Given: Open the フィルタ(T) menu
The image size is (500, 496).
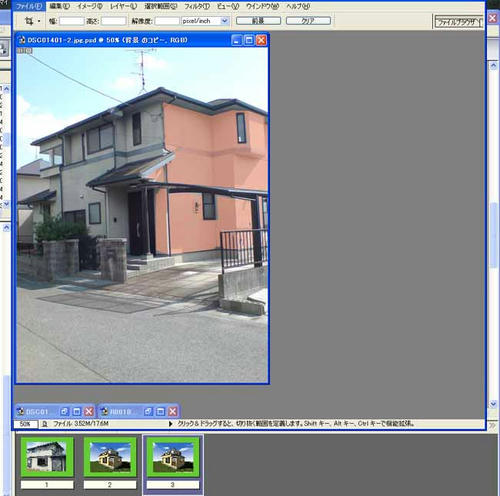Looking at the screenshot, I should click(197, 6).
